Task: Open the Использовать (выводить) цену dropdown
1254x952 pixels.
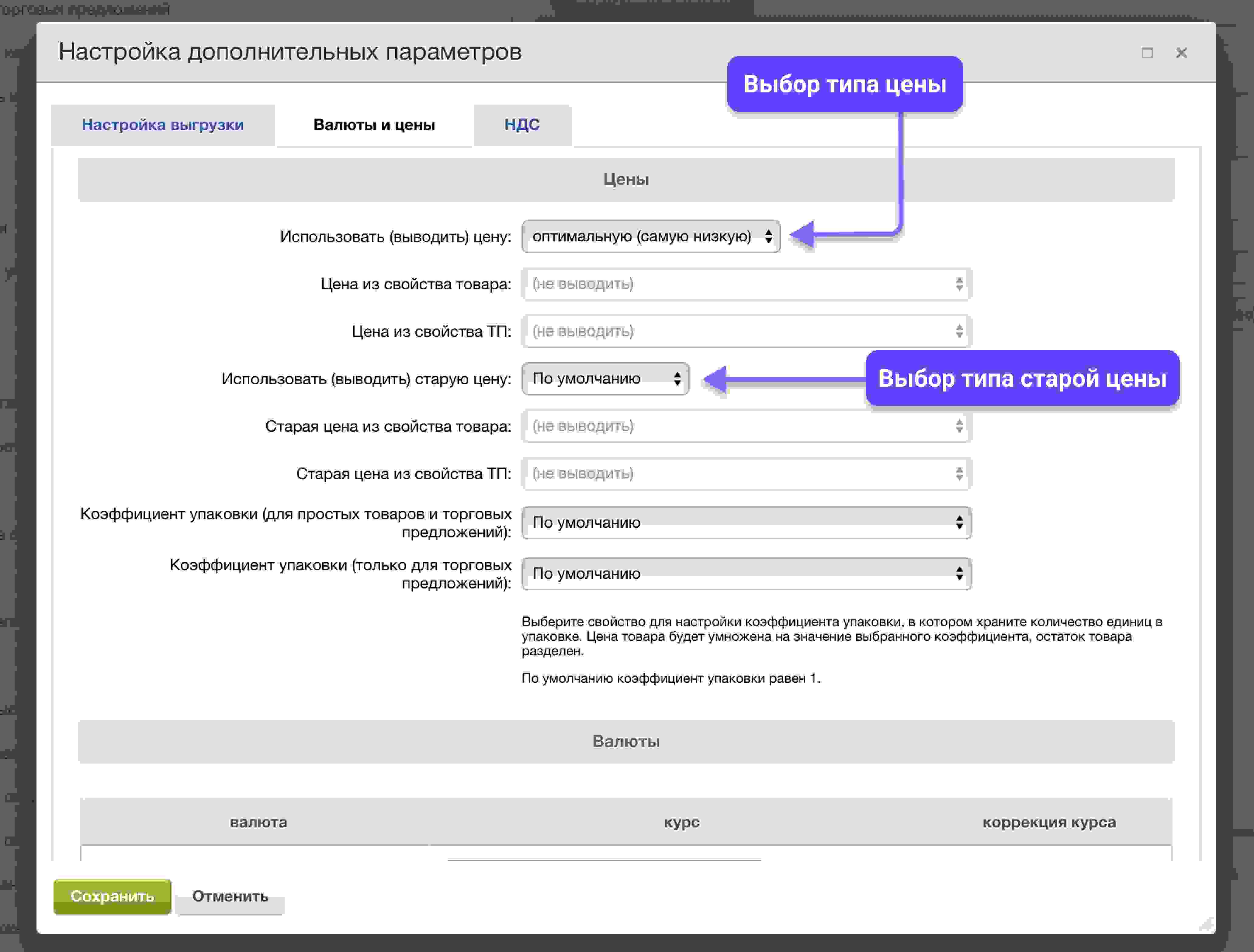Action: [651, 236]
